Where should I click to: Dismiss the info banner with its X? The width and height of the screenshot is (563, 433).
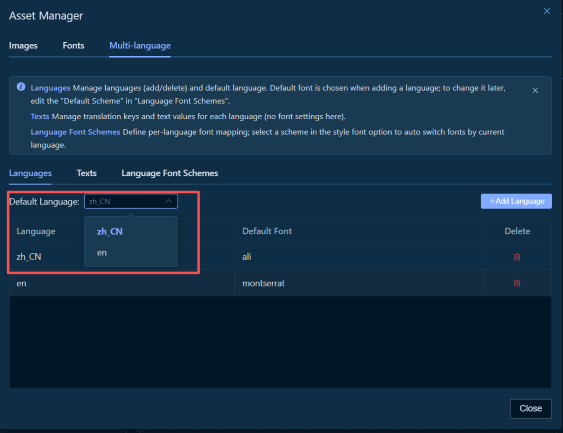(x=535, y=90)
